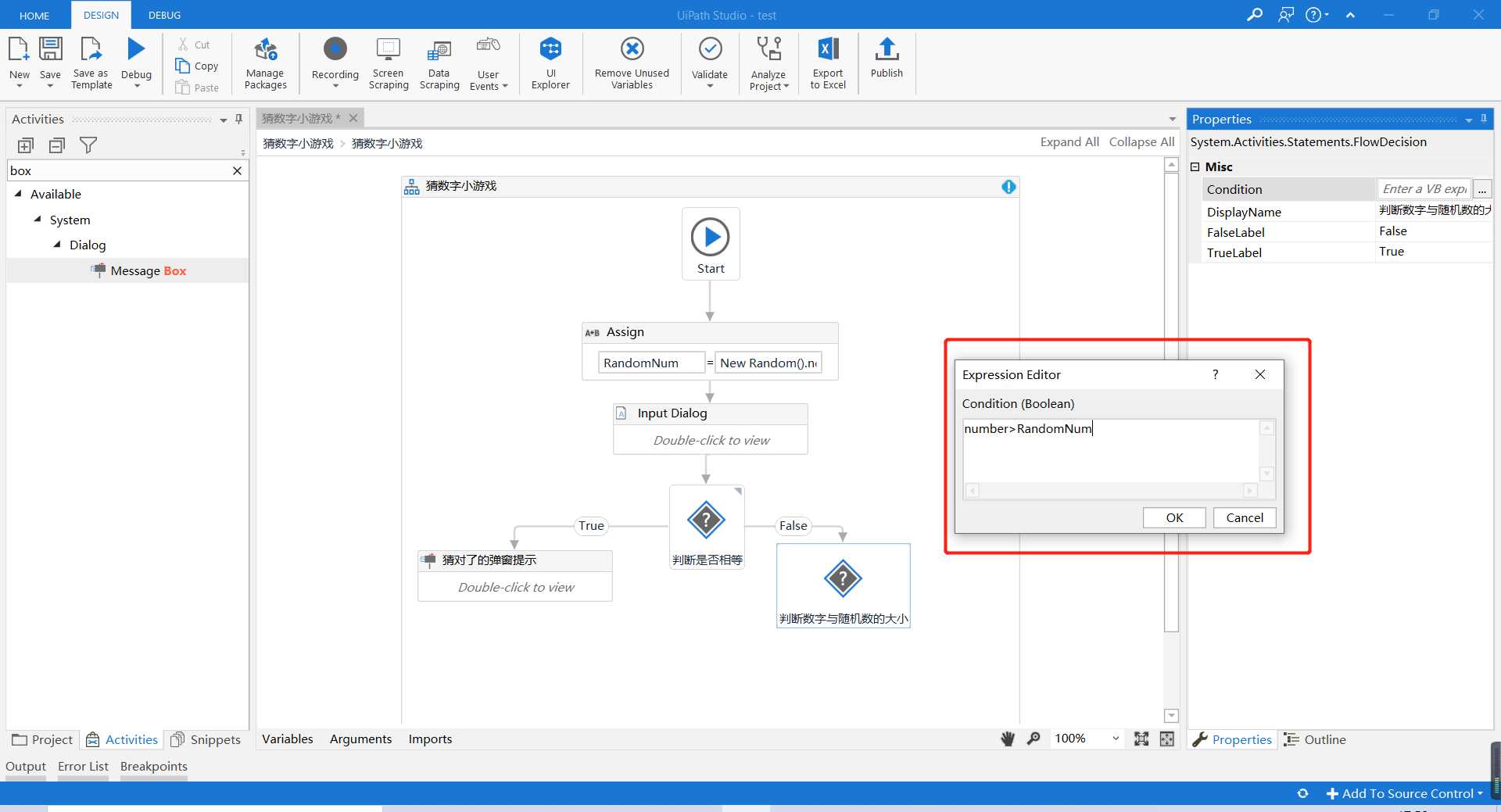Image resolution: width=1501 pixels, height=812 pixels.
Task: Click Expand All icon in Activities panel
Action: tap(26, 145)
